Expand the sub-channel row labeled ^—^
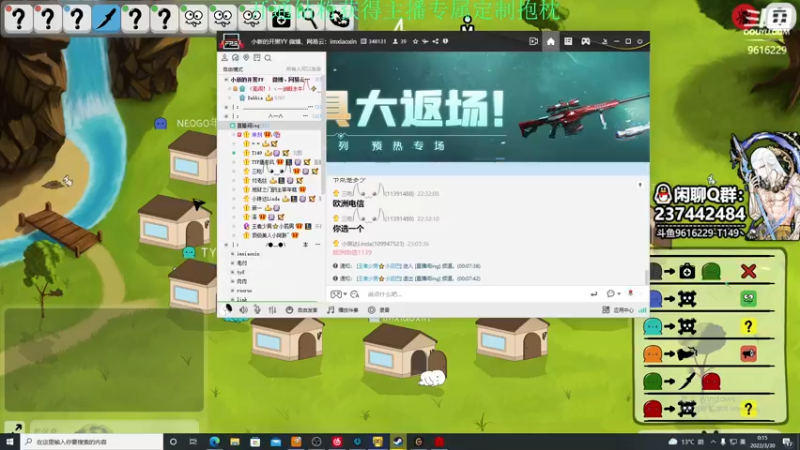This screenshot has height=450, width=800. click(x=226, y=116)
